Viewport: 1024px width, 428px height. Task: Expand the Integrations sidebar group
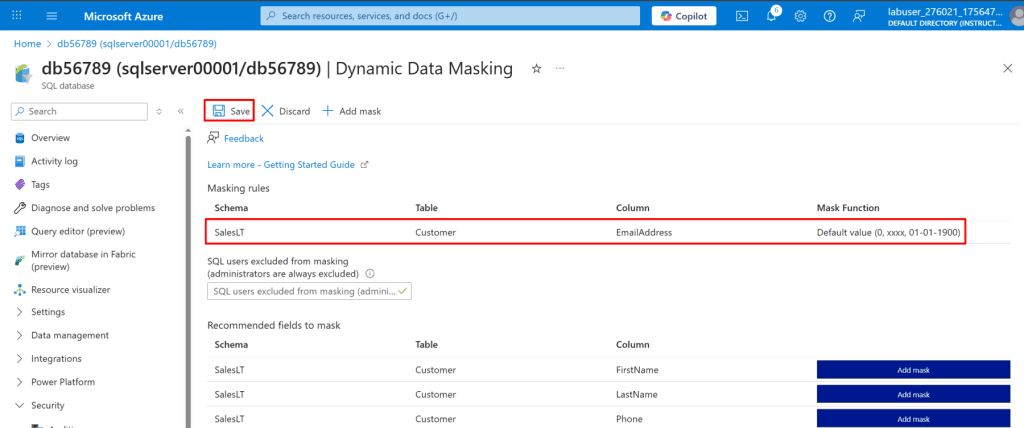[56, 358]
